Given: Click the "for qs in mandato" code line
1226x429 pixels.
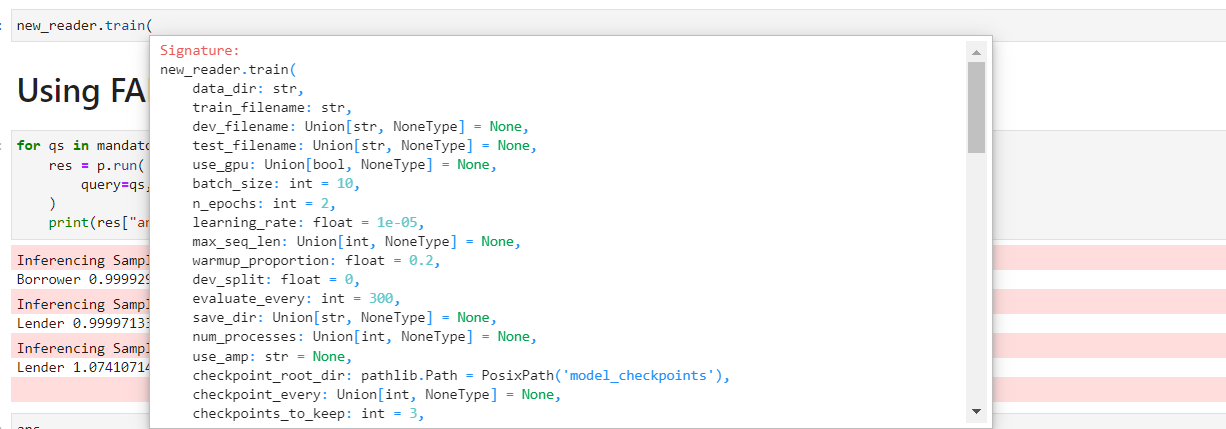Looking at the screenshot, I should 83,145.
